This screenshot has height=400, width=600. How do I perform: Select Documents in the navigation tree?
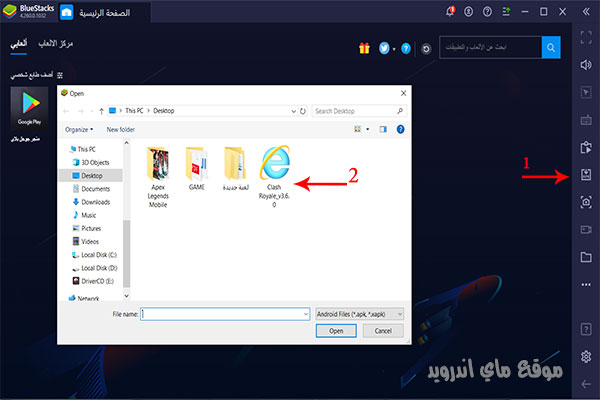pos(91,189)
